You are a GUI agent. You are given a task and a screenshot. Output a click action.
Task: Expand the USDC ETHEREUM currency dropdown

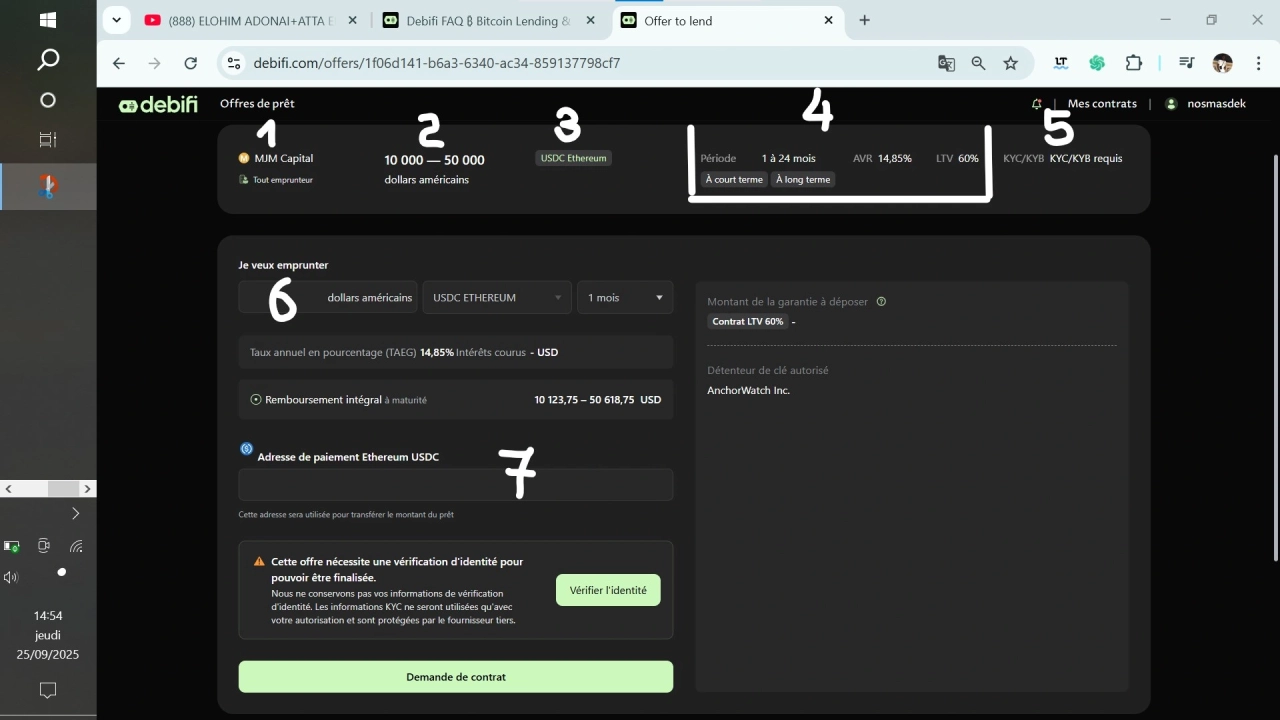[x=497, y=298]
